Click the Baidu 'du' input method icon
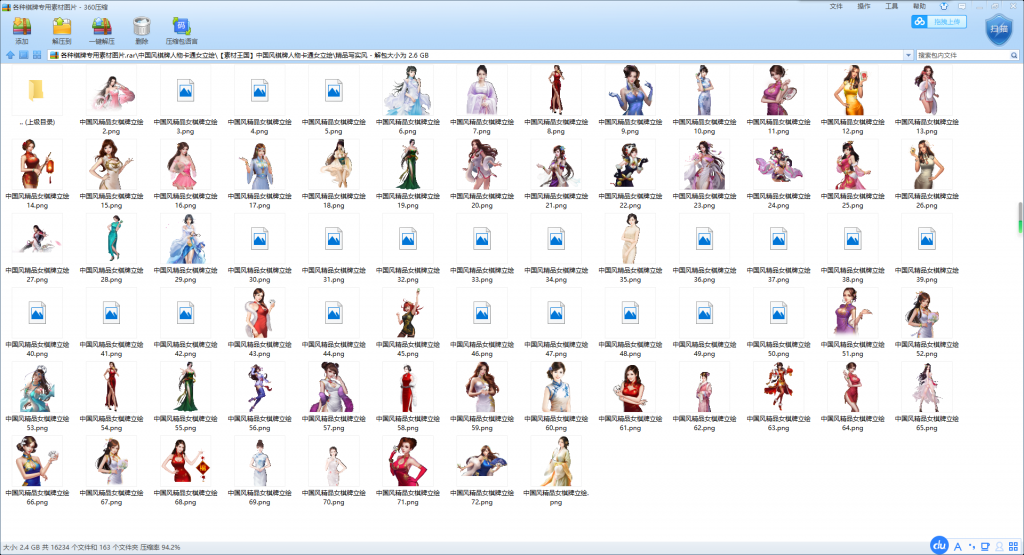This screenshot has width=1024, height=555. pyautogui.click(x=939, y=545)
